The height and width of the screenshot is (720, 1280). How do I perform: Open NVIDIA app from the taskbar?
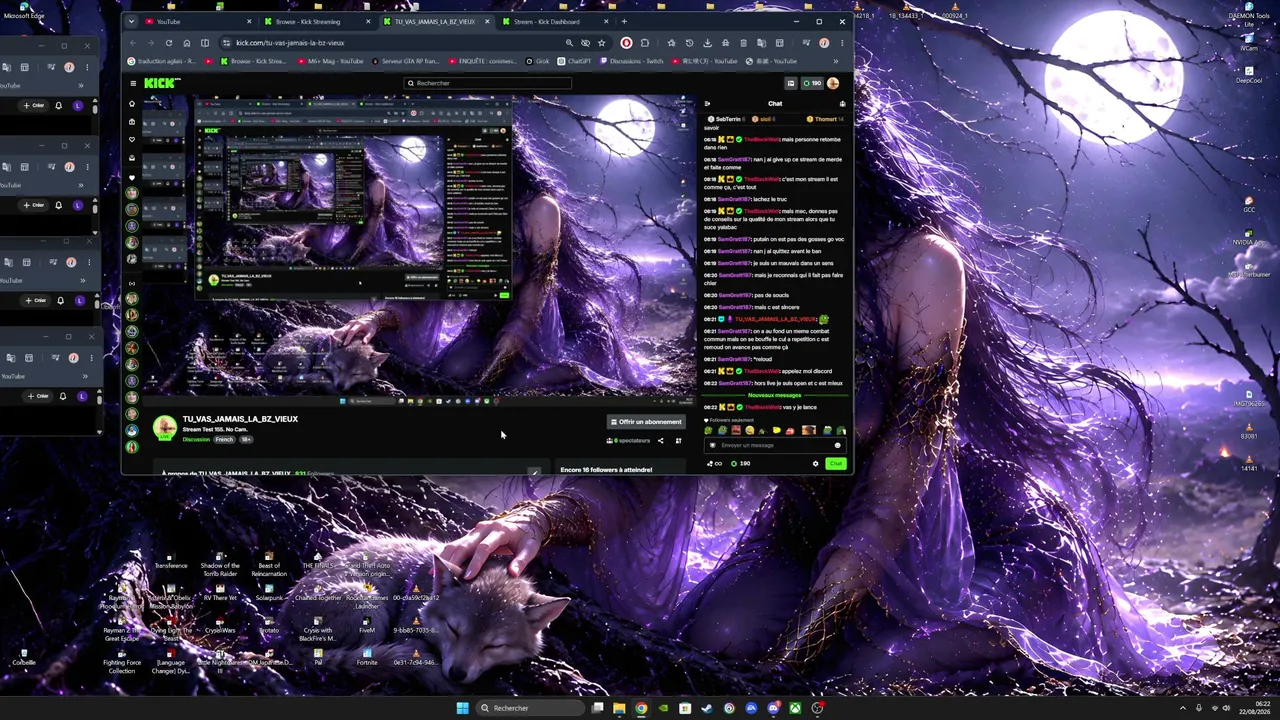click(x=663, y=708)
